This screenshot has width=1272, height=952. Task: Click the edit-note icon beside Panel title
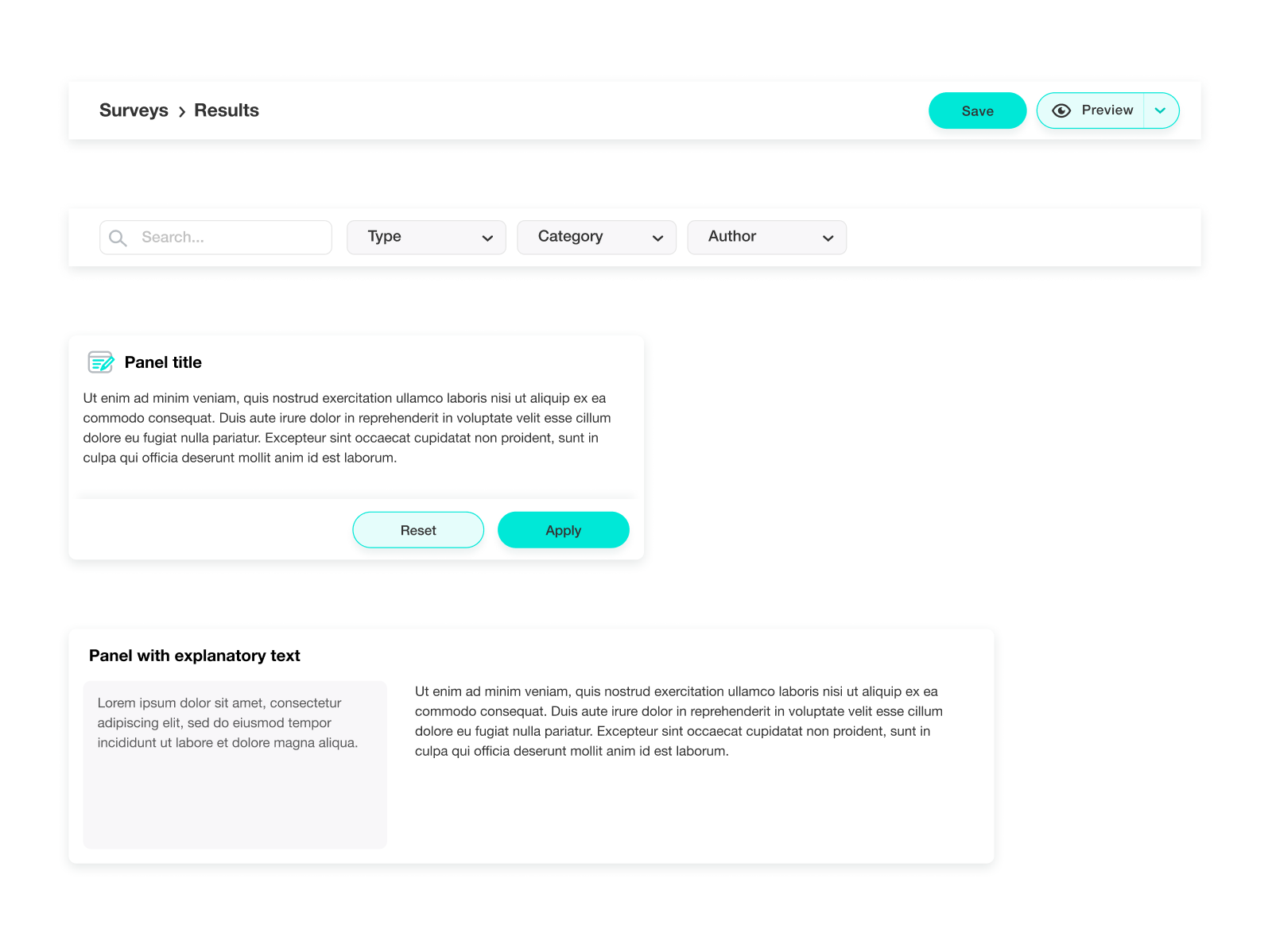101,362
